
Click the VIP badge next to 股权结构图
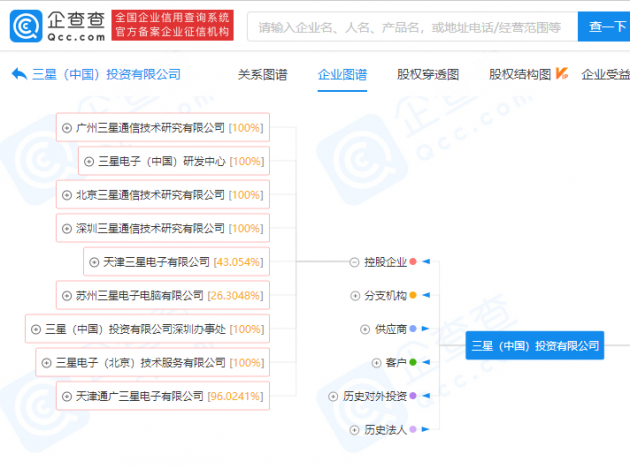pyautogui.click(x=562, y=74)
